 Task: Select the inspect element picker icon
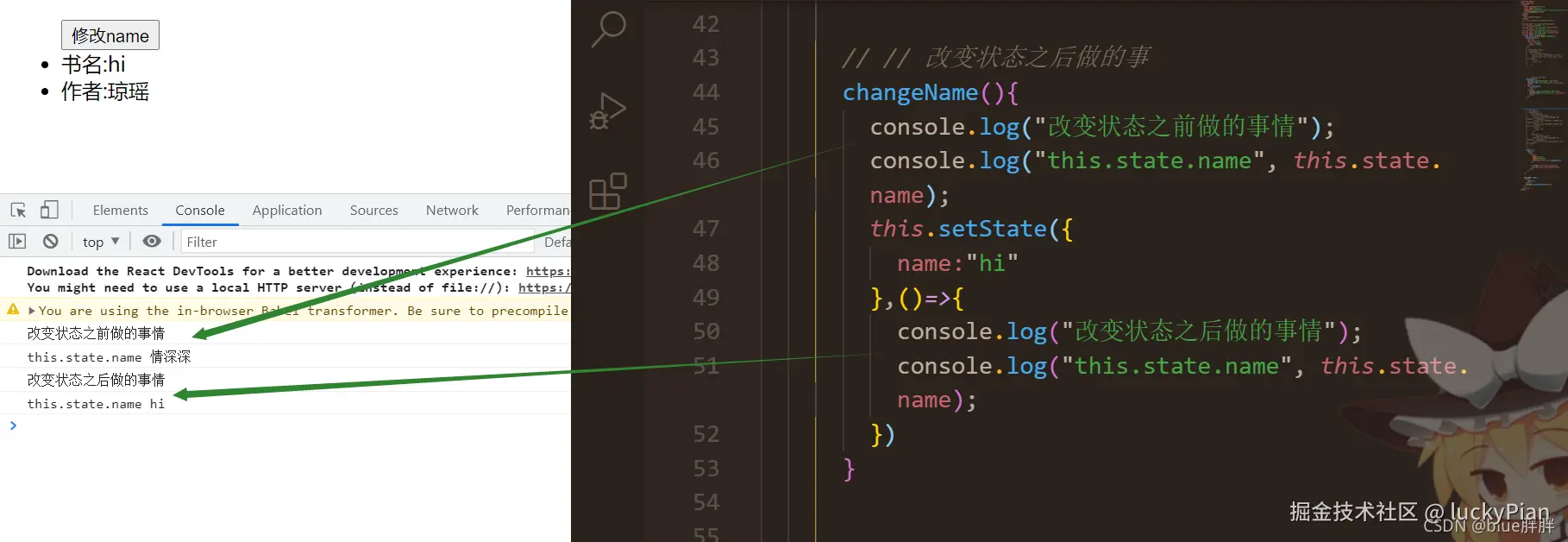pyautogui.click(x=18, y=210)
